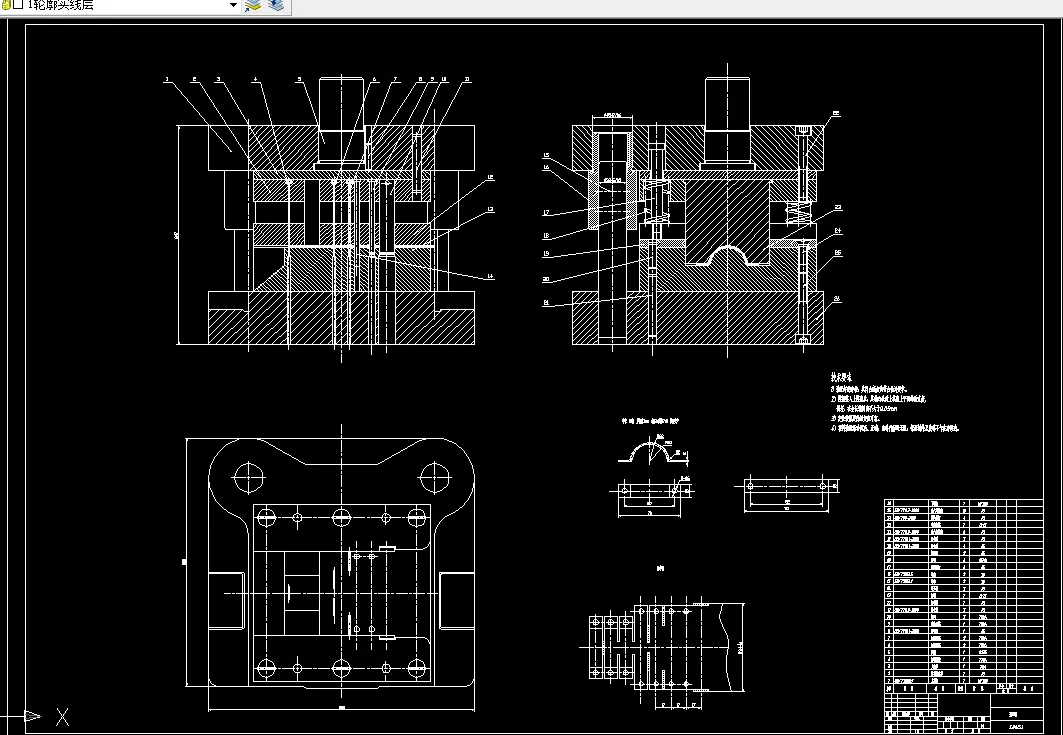Select the technical requirements text block
Screen dimensions: 1063x735
894,403
